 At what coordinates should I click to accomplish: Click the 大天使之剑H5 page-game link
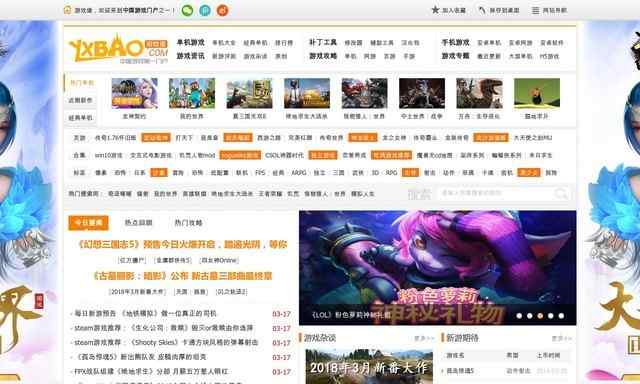533,138
